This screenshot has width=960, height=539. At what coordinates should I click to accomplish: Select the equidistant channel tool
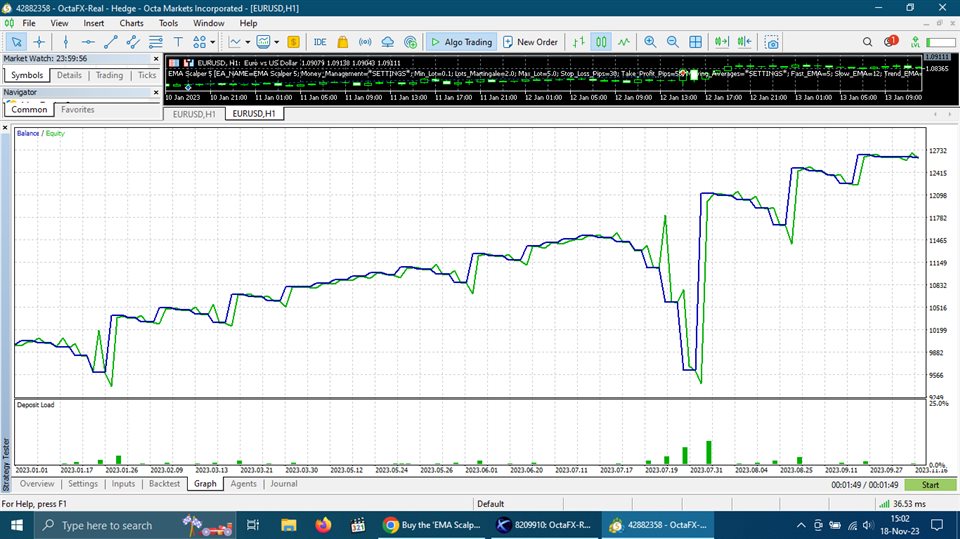point(133,42)
